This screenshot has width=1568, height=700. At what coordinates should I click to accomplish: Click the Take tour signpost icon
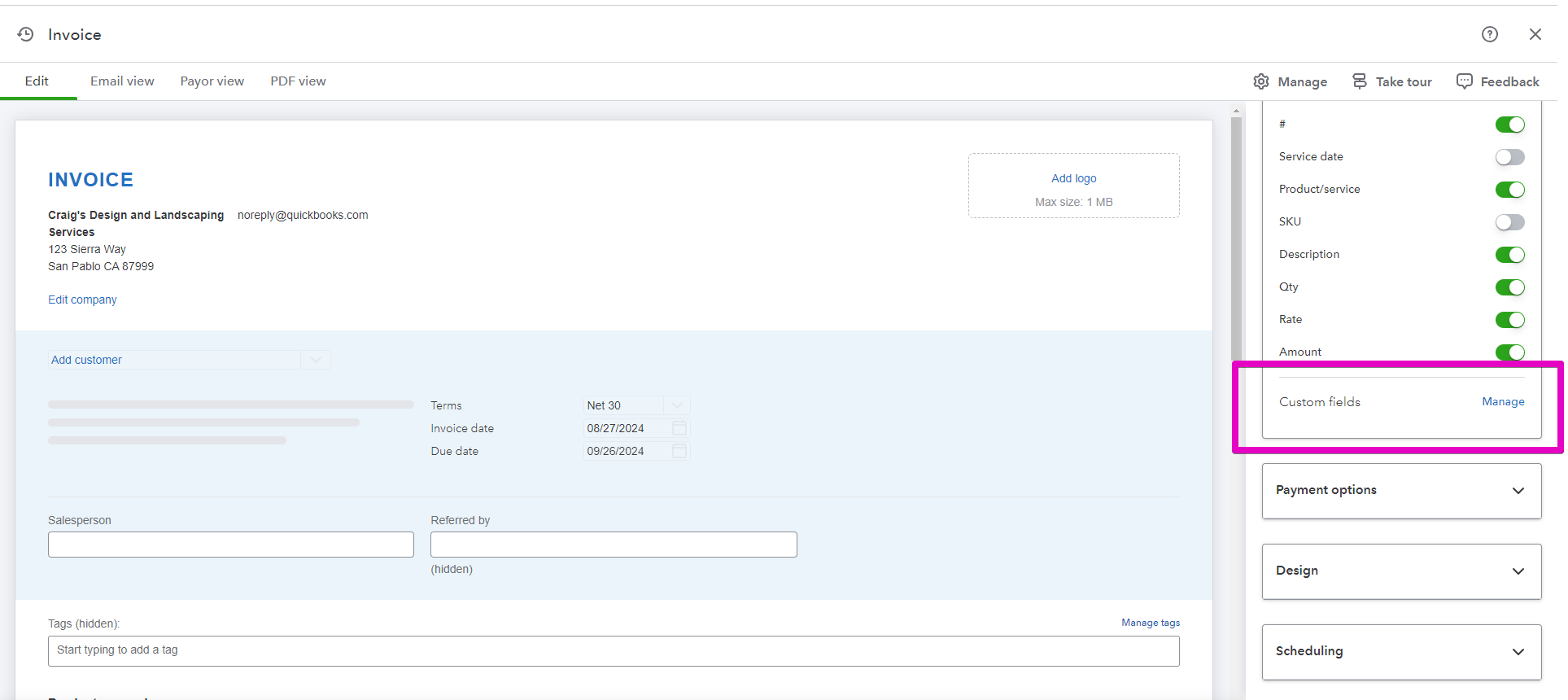(x=1360, y=81)
